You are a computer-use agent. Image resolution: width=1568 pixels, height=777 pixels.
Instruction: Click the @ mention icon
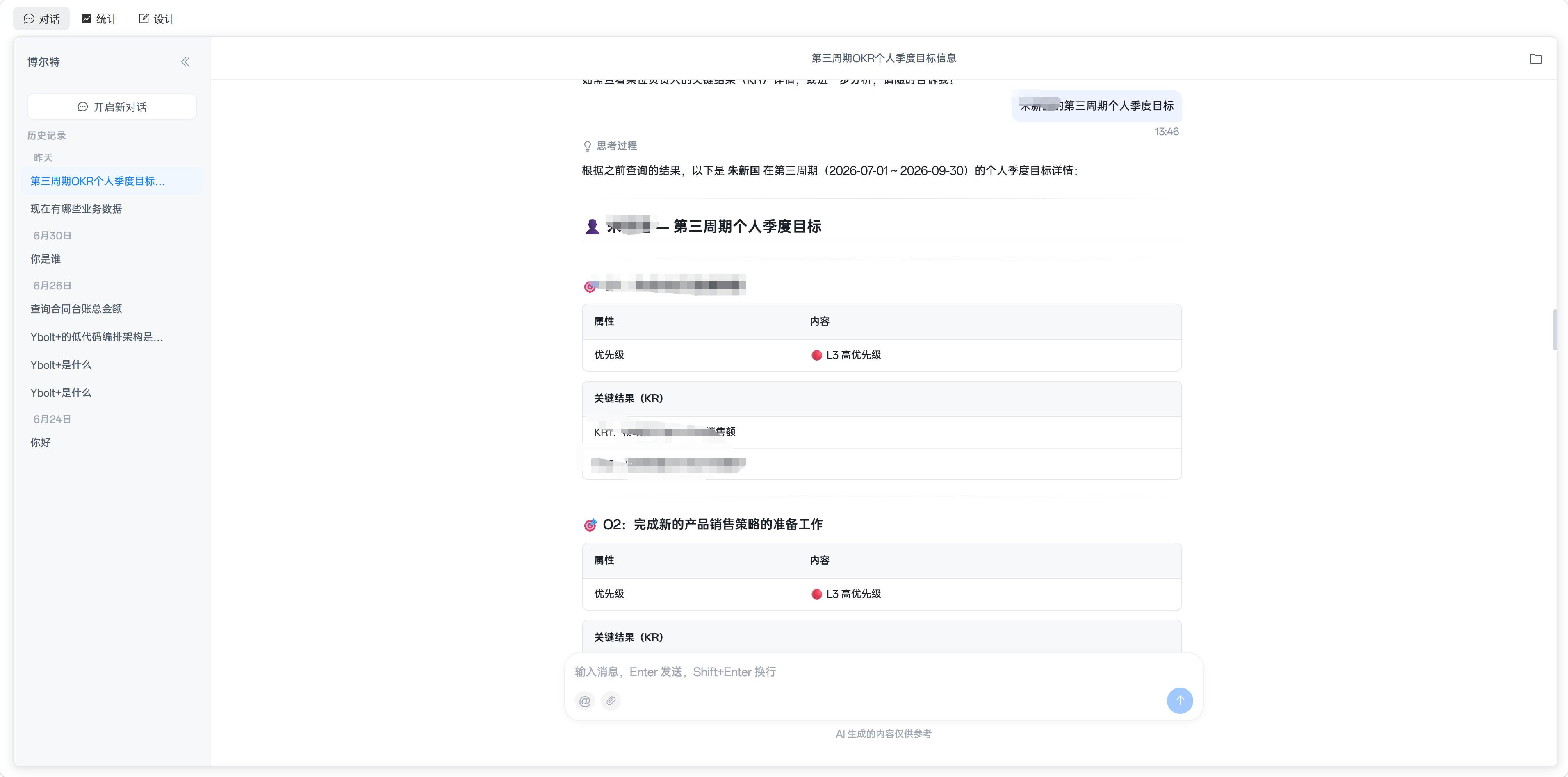(584, 701)
